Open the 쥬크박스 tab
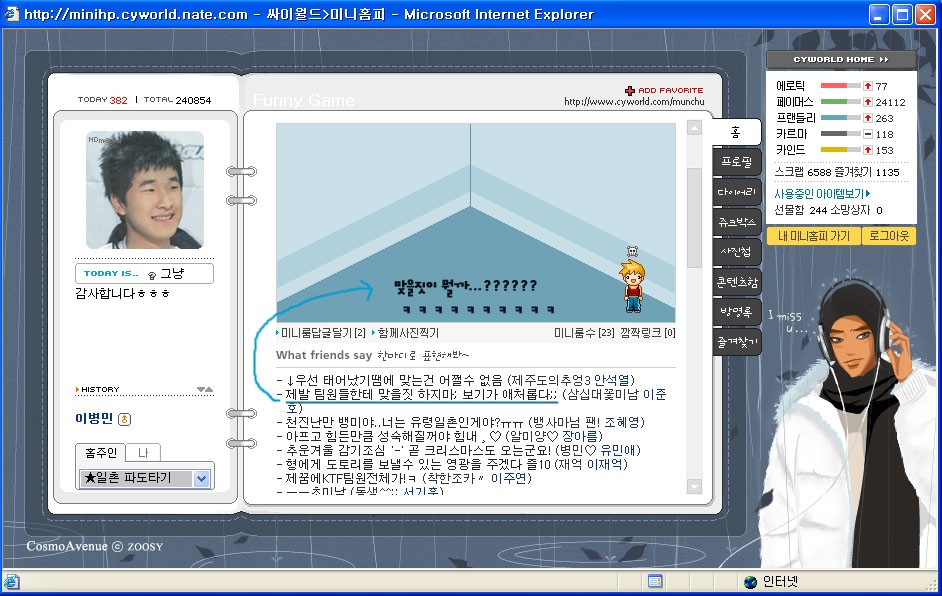Image resolution: width=942 pixels, height=596 pixels. (737, 222)
